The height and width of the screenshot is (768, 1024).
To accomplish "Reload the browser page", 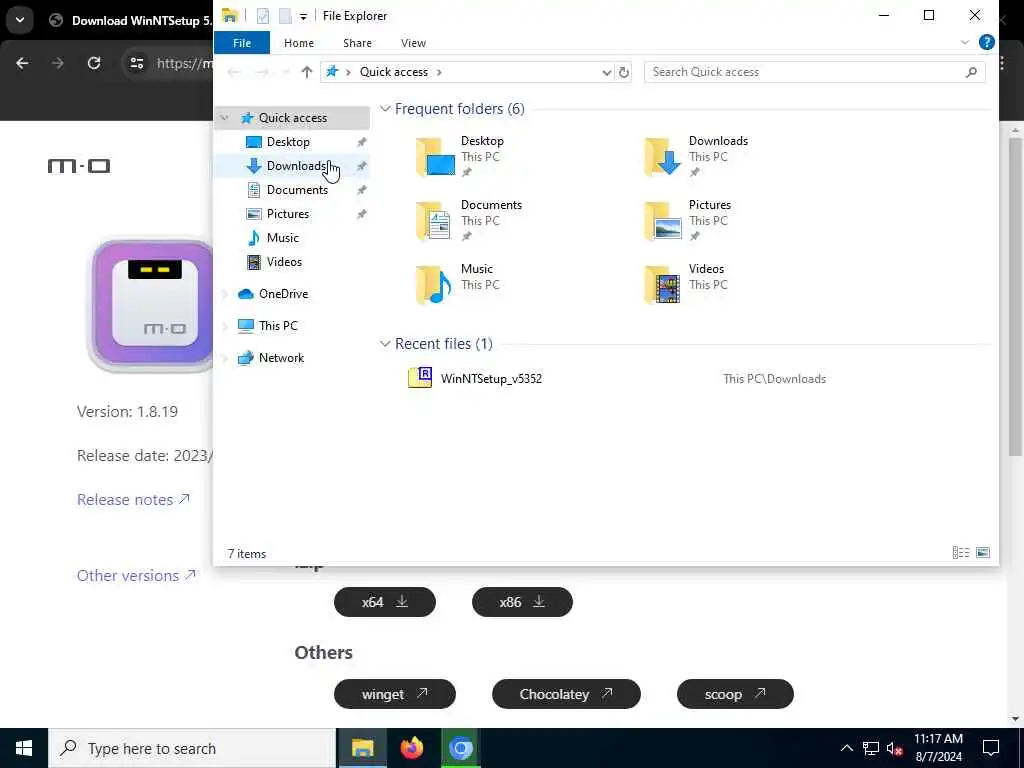I will (94, 63).
